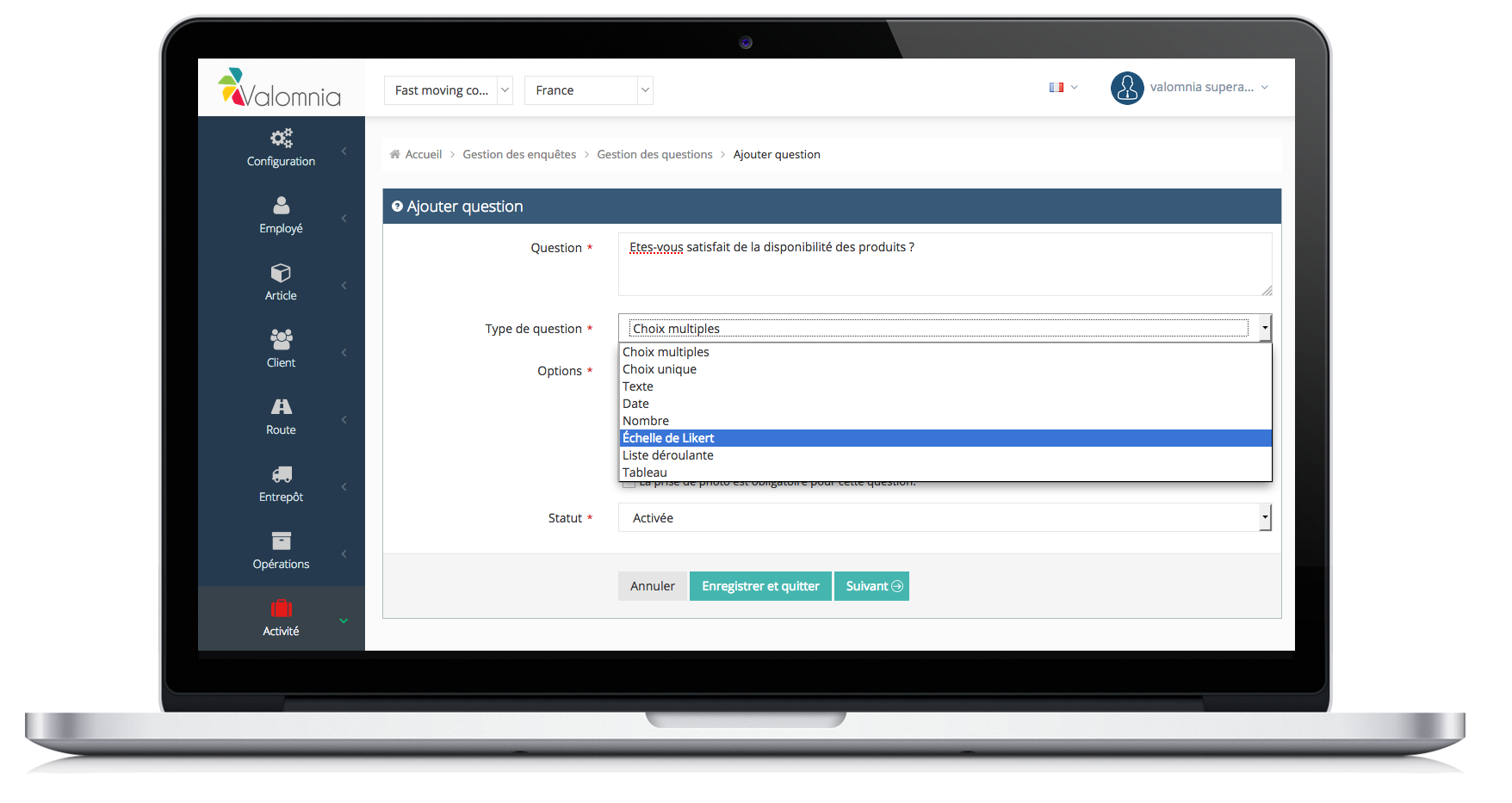This screenshot has height=803, width=1512.
Task: Open the Activité red briefcase icon
Action: click(281, 608)
